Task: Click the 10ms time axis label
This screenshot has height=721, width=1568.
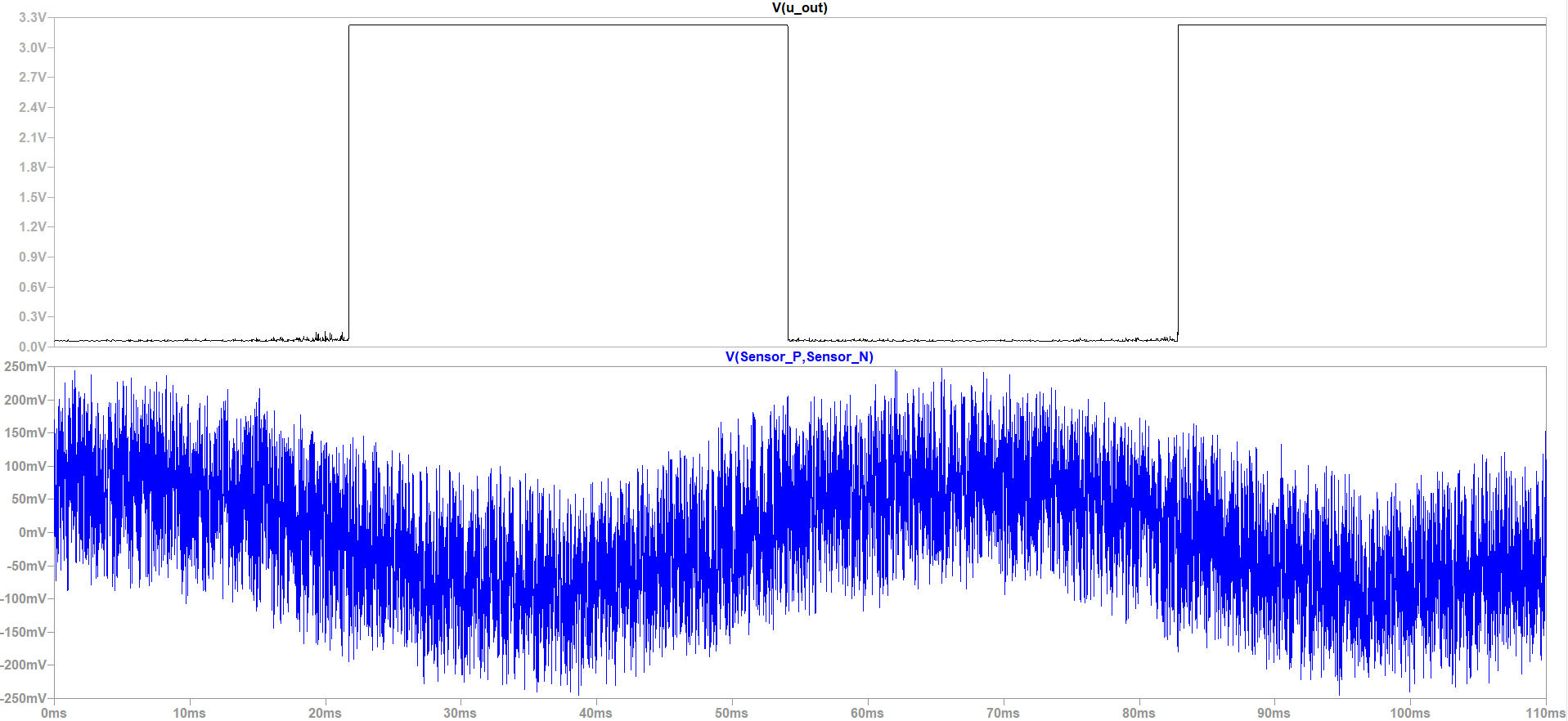Action: tap(189, 713)
